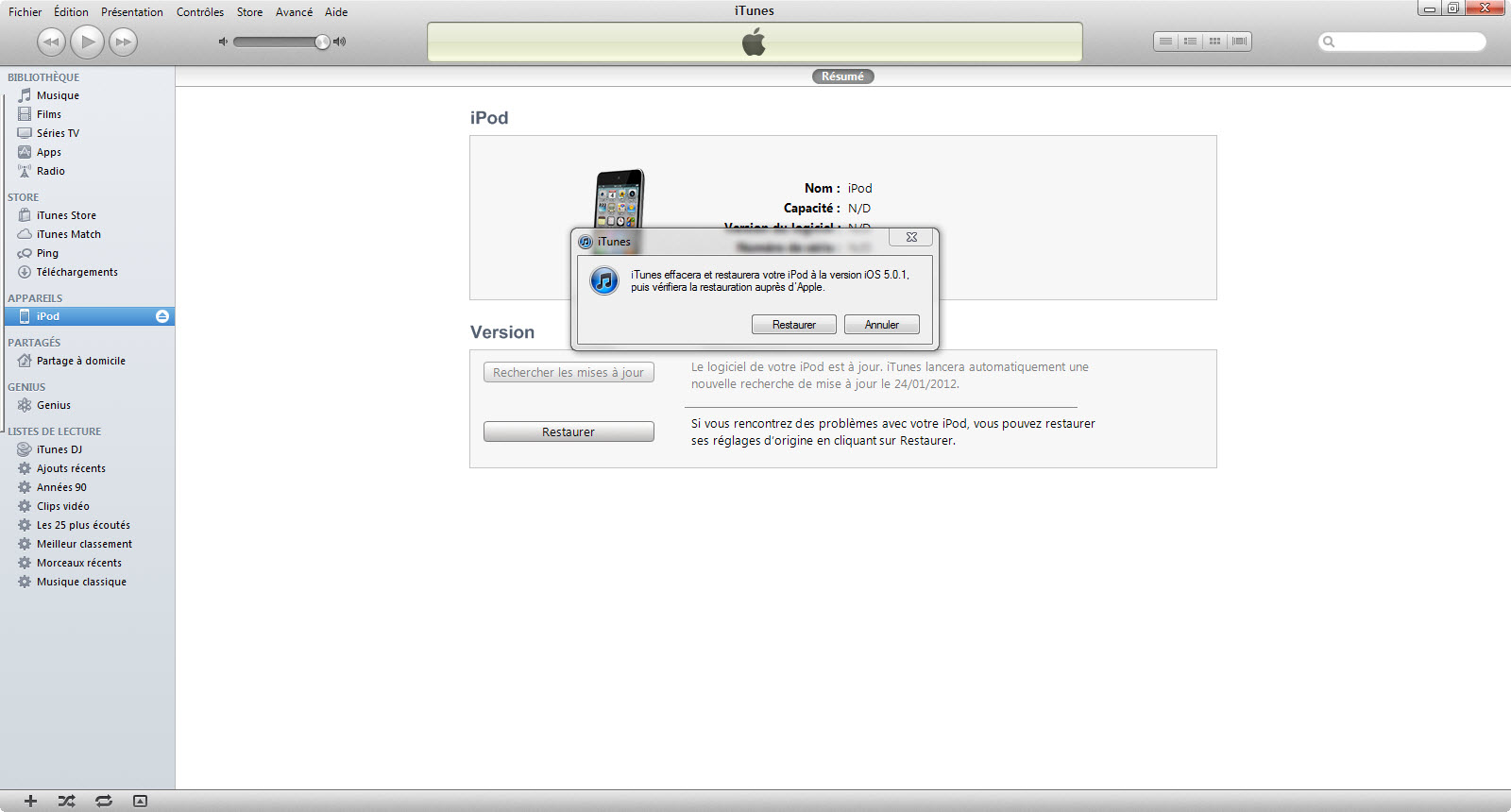Open the Meilleur classement playlist
This screenshot has height=812, width=1511.
point(84,544)
